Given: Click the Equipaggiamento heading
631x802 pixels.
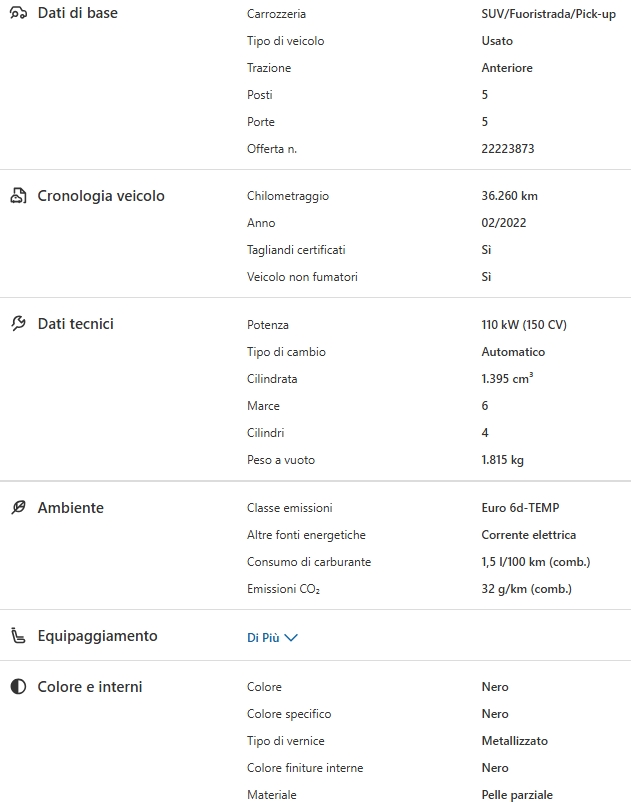Looking at the screenshot, I should point(97,636).
